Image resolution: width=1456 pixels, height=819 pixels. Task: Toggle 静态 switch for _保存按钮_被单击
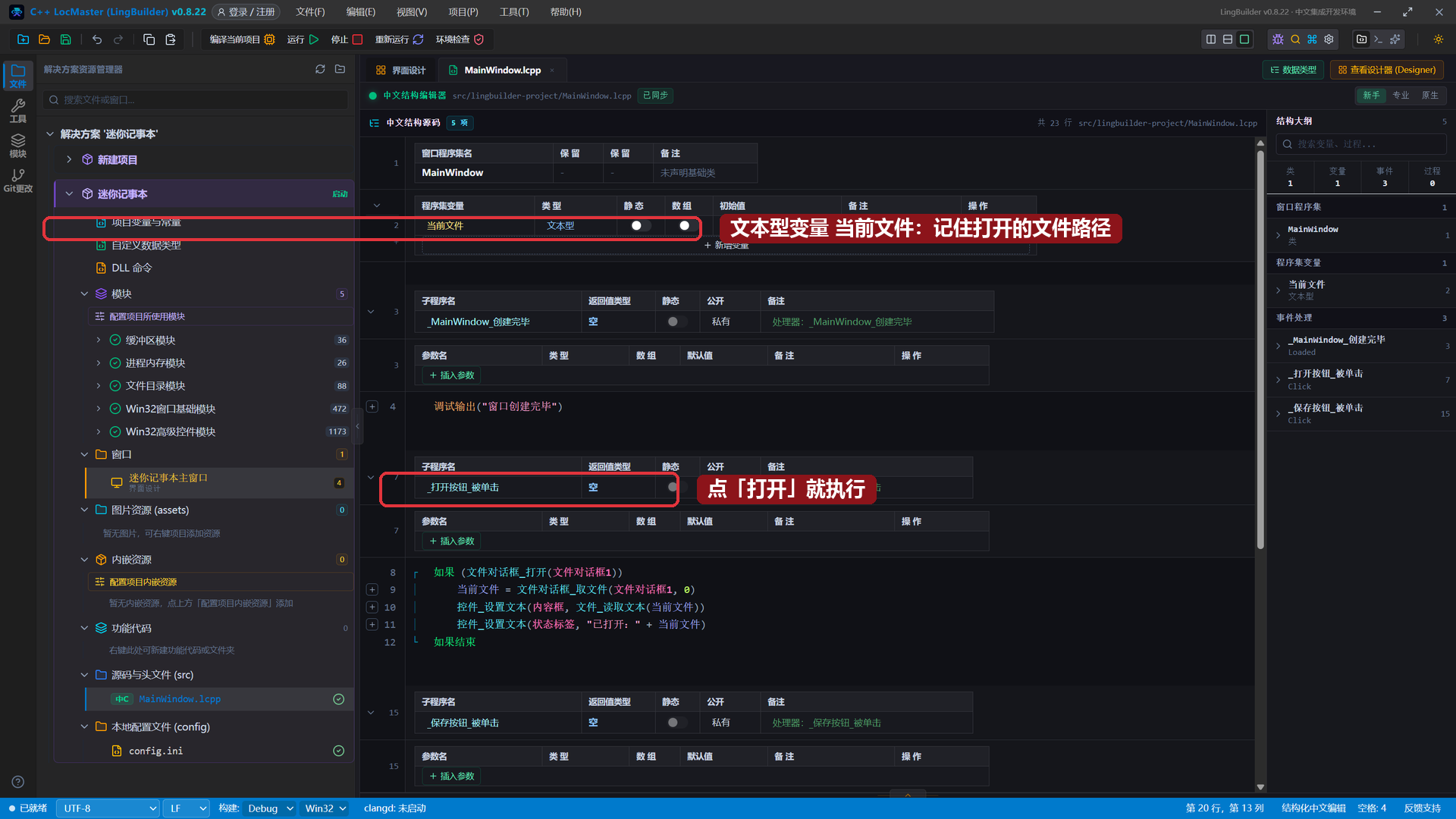point(676,723)
